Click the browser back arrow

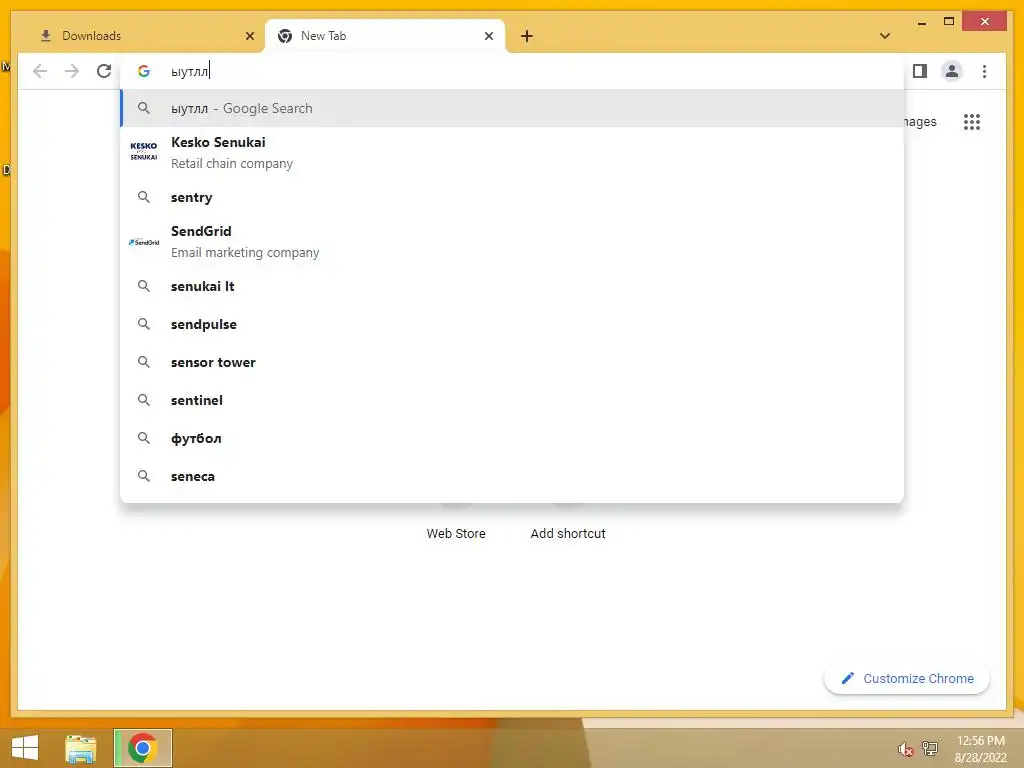pyautogui.click(x=40, y=71)
